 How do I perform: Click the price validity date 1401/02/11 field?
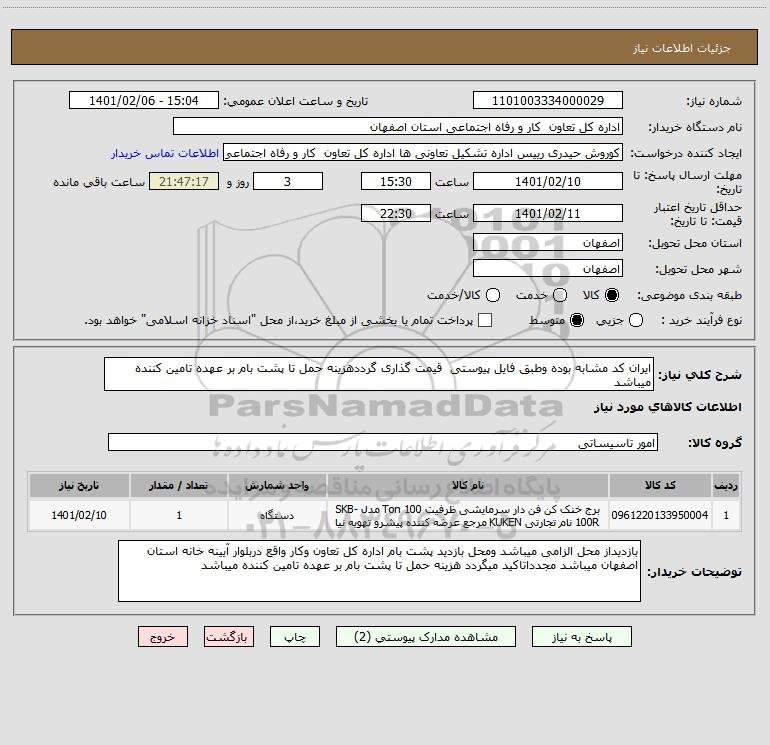(x=548, y=213)
